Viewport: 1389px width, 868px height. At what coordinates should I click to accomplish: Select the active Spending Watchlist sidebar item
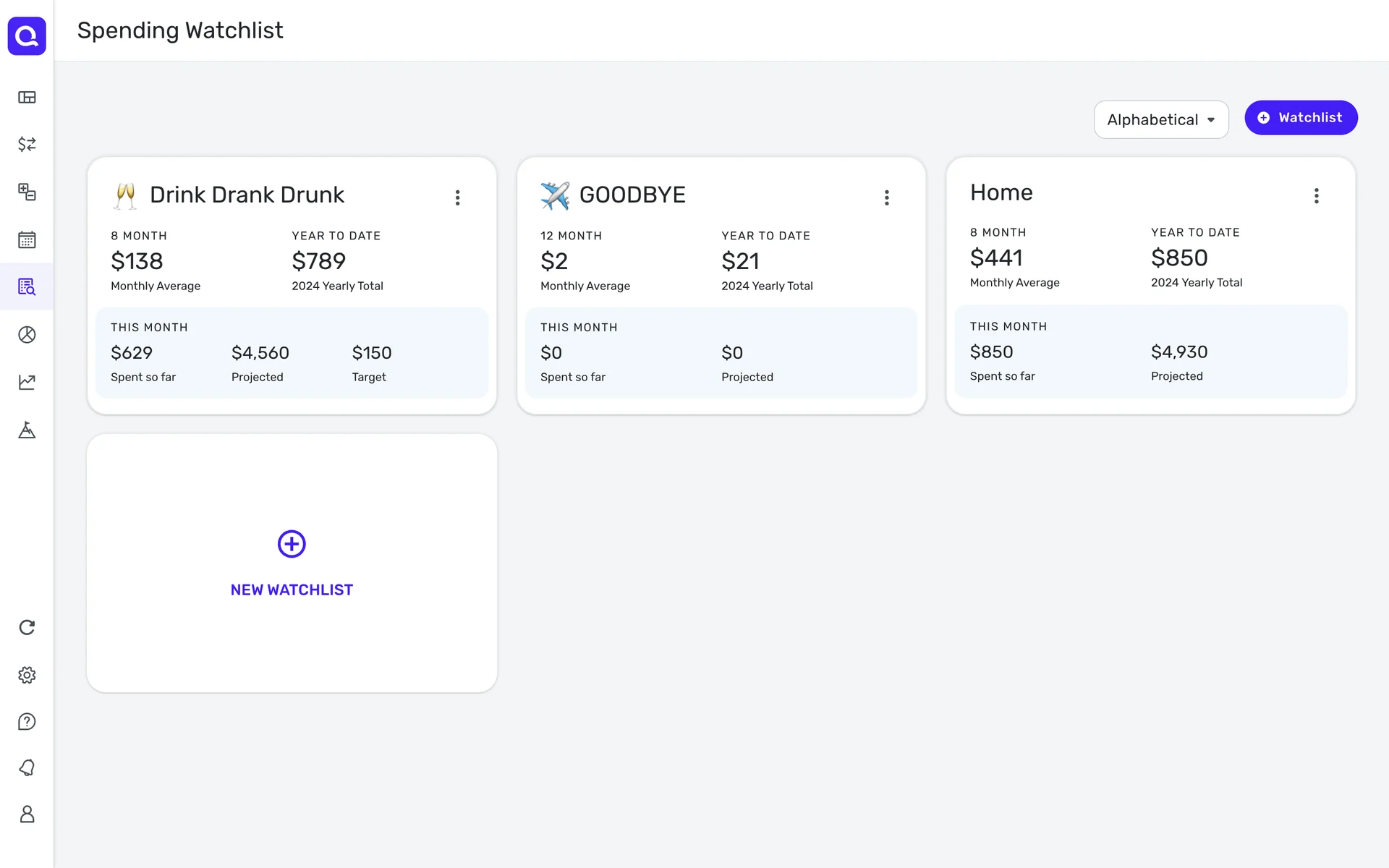tap(27, 287)
